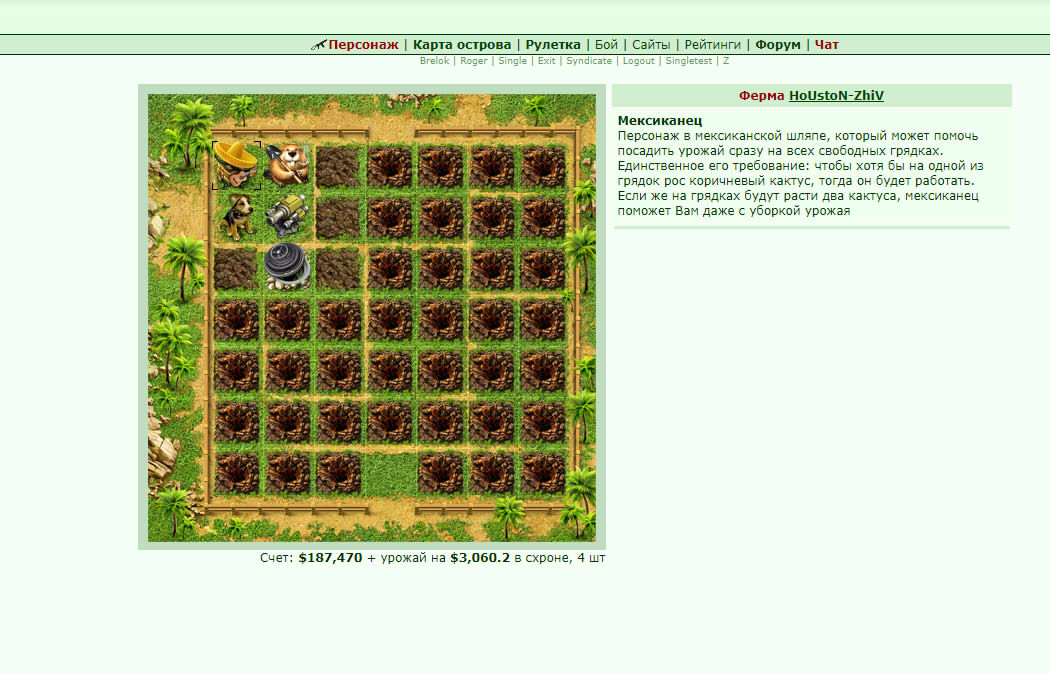Click the $3,060.2 harvest value
This screenshot has width=1050, height=674.
pyautogui.click(x=480, y=558)
